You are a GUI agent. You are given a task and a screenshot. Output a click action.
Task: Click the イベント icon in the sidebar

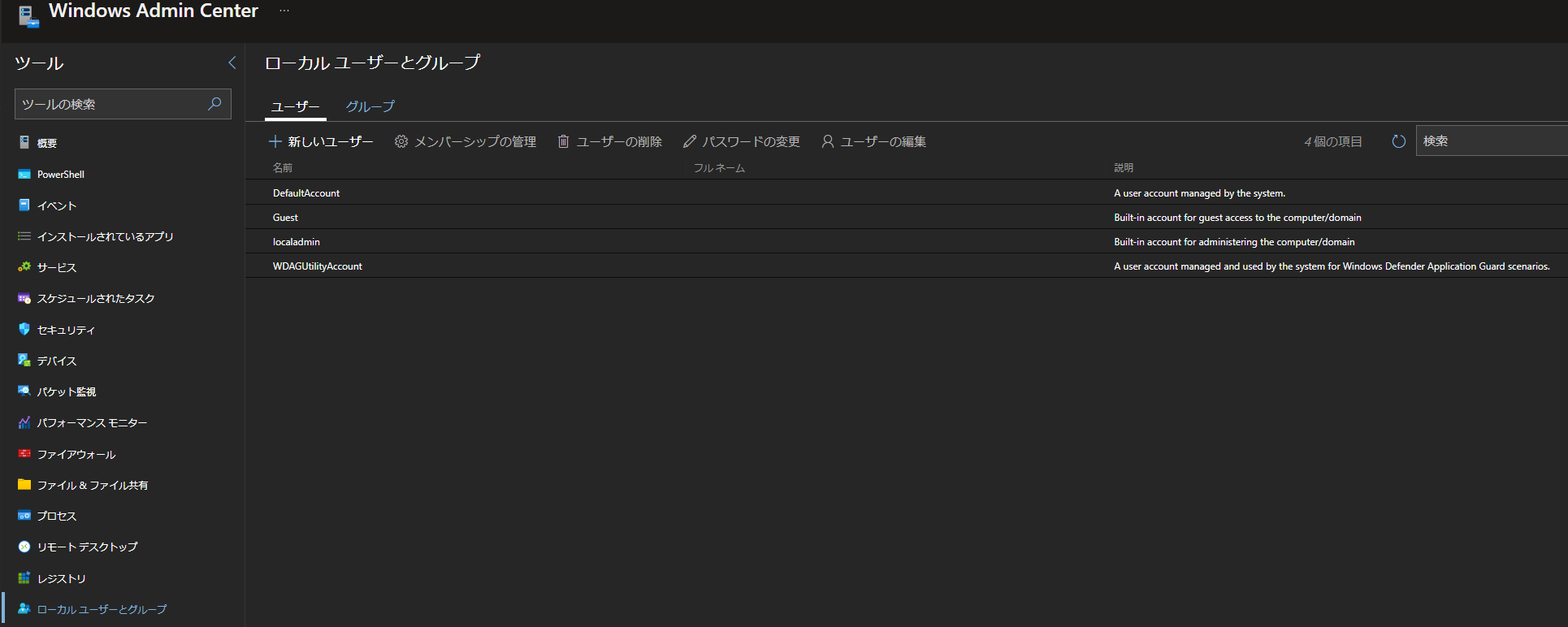[x=24, y=205]
